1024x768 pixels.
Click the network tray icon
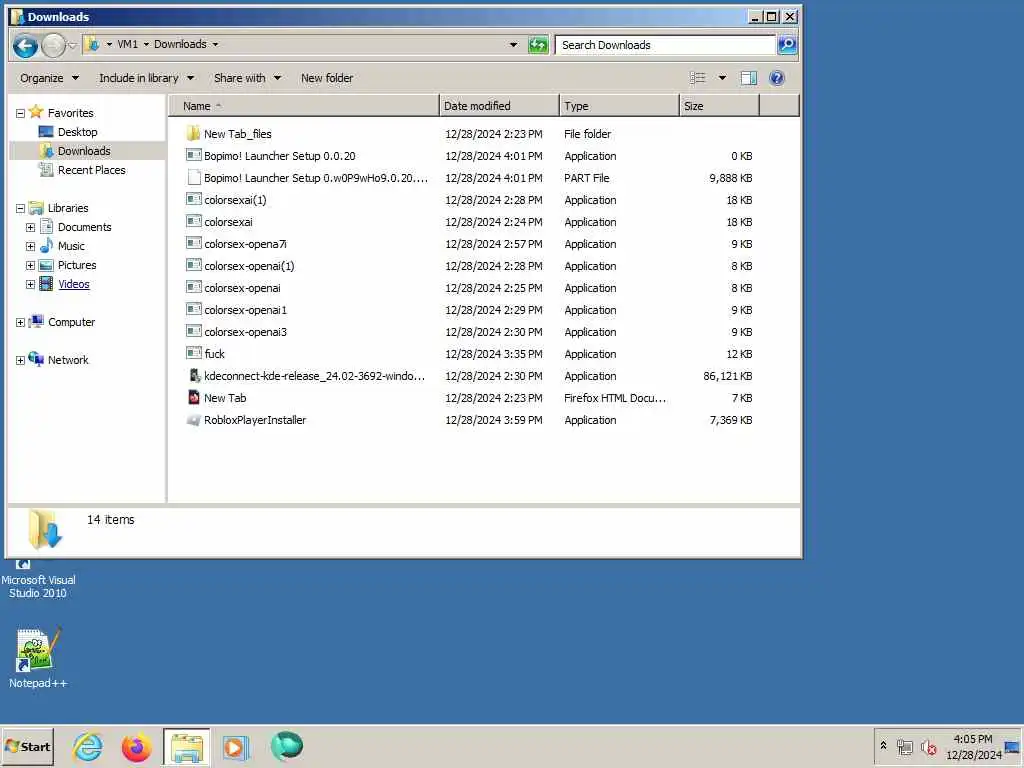[904, 746]
